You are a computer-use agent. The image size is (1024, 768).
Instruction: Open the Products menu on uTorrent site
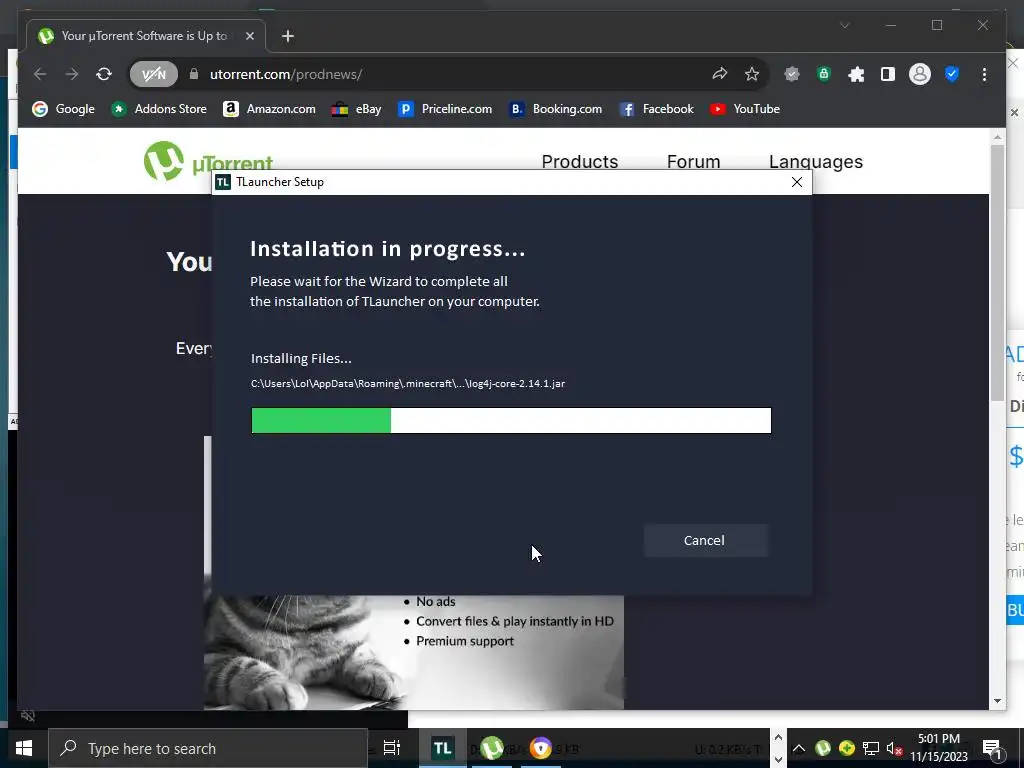click(580, 161)
